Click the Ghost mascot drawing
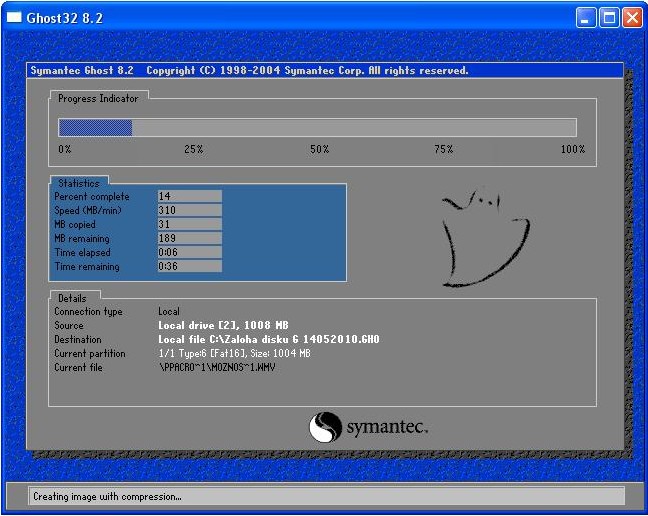The width and height of the screenshot is (648, 516). point(486,238)
